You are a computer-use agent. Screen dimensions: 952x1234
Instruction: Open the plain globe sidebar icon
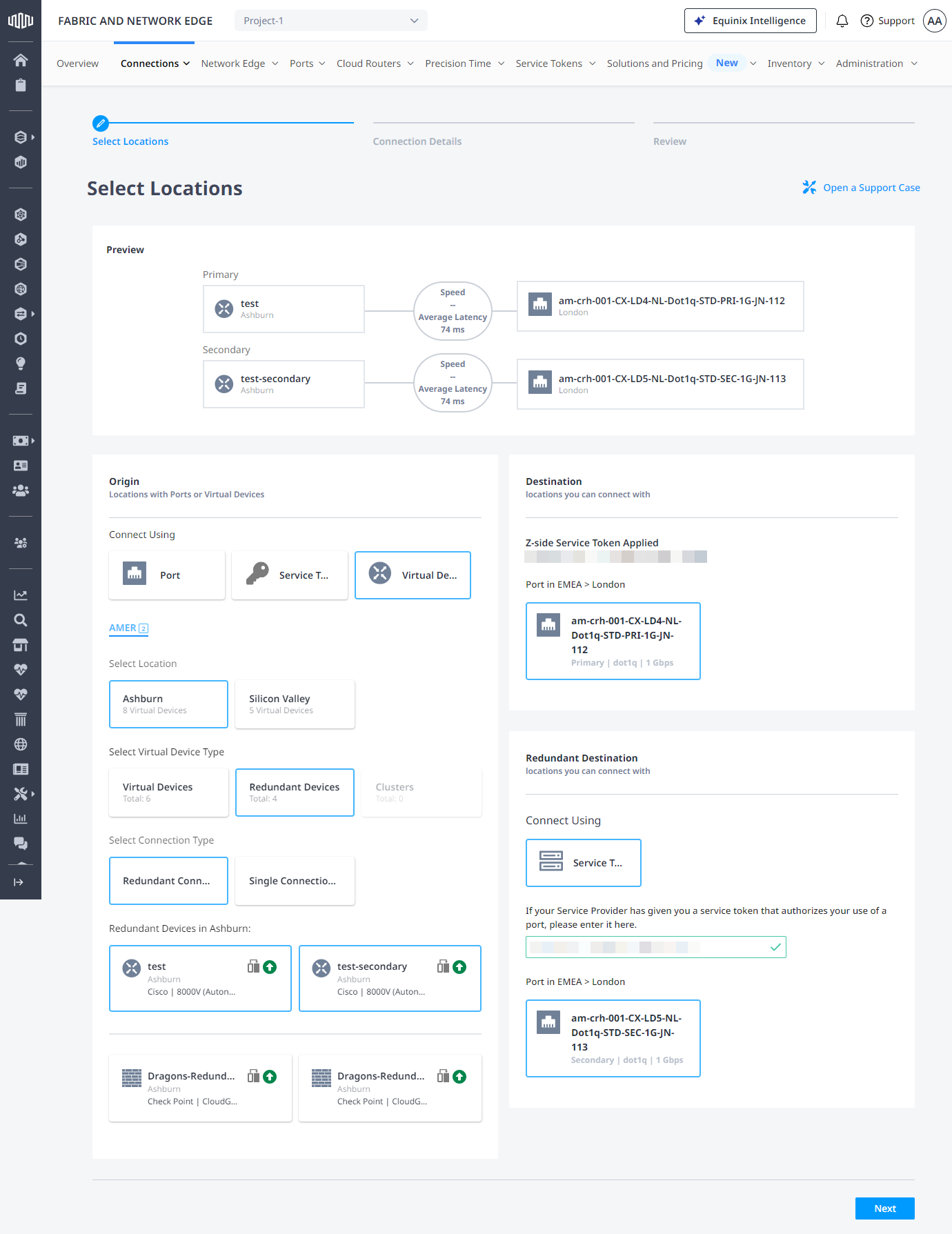[21, 744]
